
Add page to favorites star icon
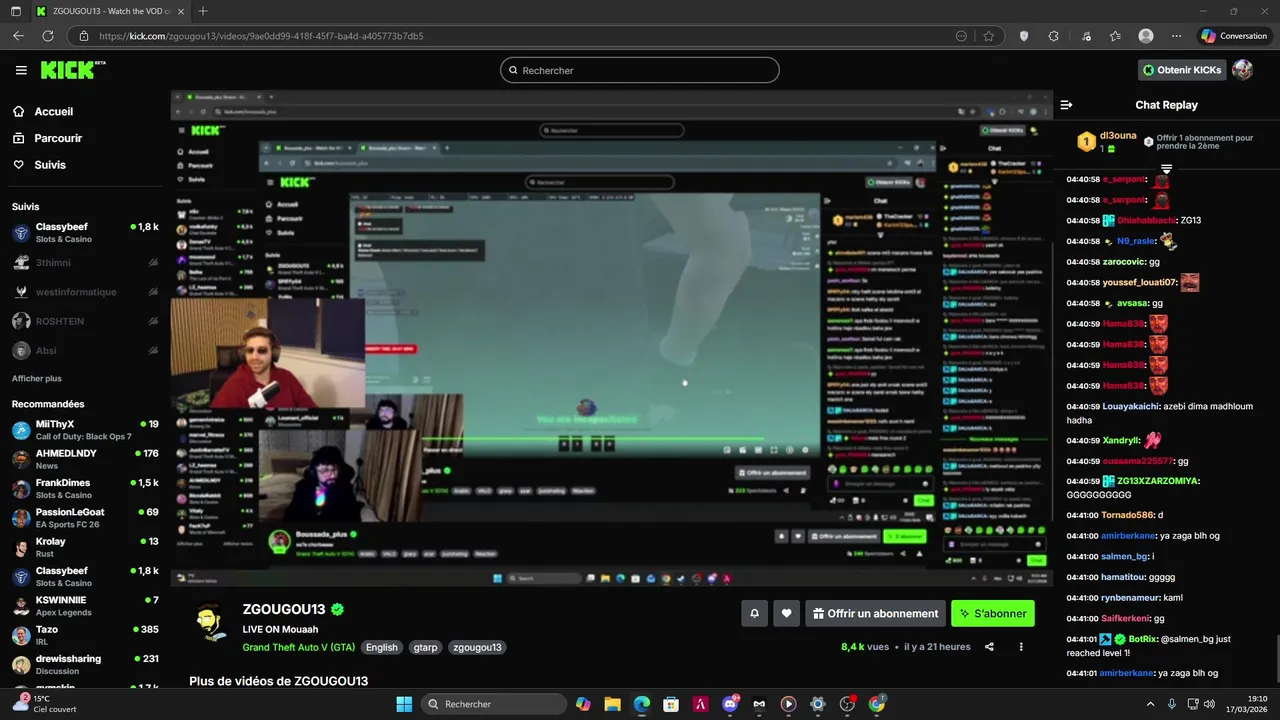tap(989, 36)
